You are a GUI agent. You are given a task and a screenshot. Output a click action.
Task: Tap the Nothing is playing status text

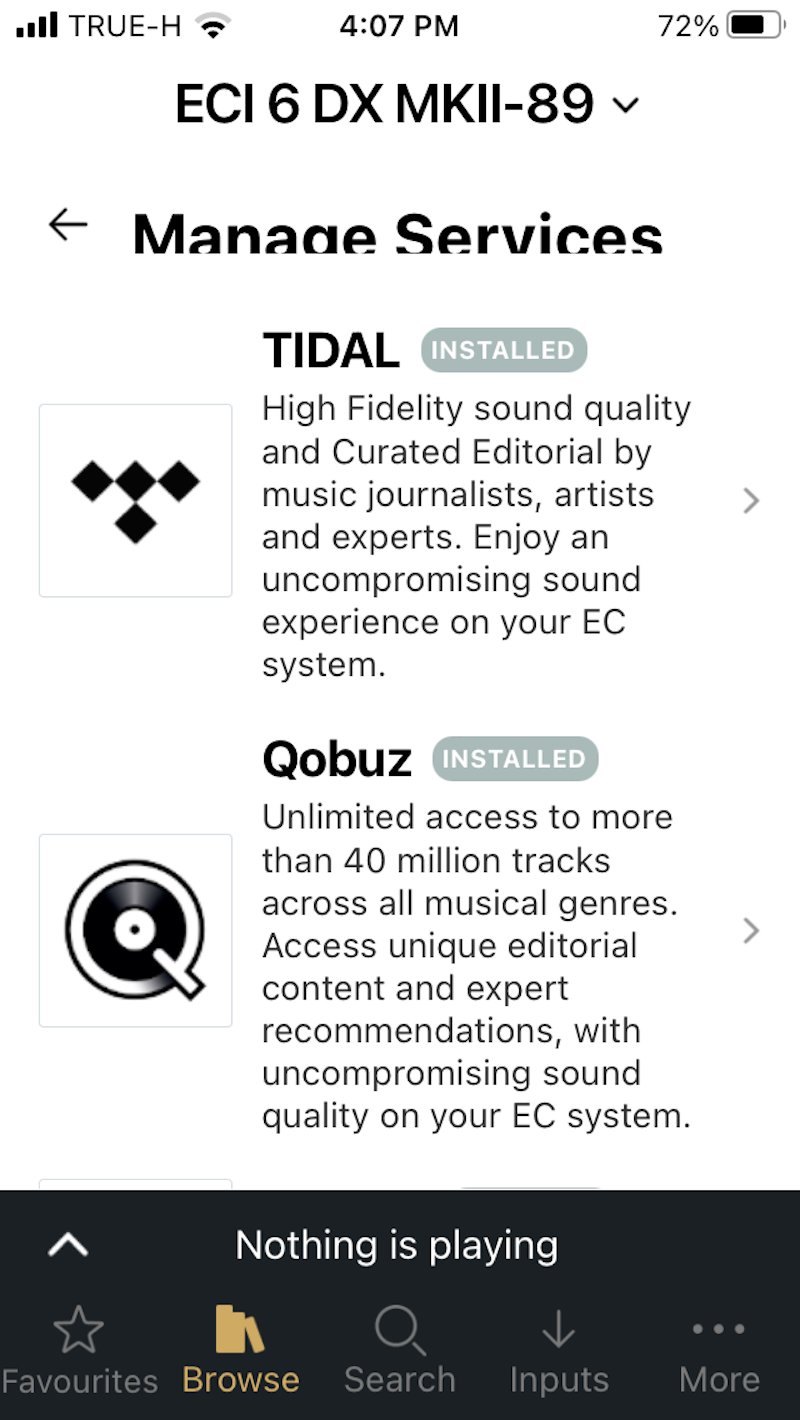397,1246
